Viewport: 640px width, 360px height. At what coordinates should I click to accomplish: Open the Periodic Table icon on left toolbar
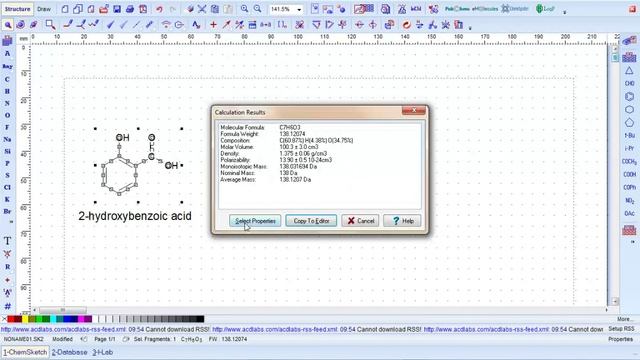point(7,40)
